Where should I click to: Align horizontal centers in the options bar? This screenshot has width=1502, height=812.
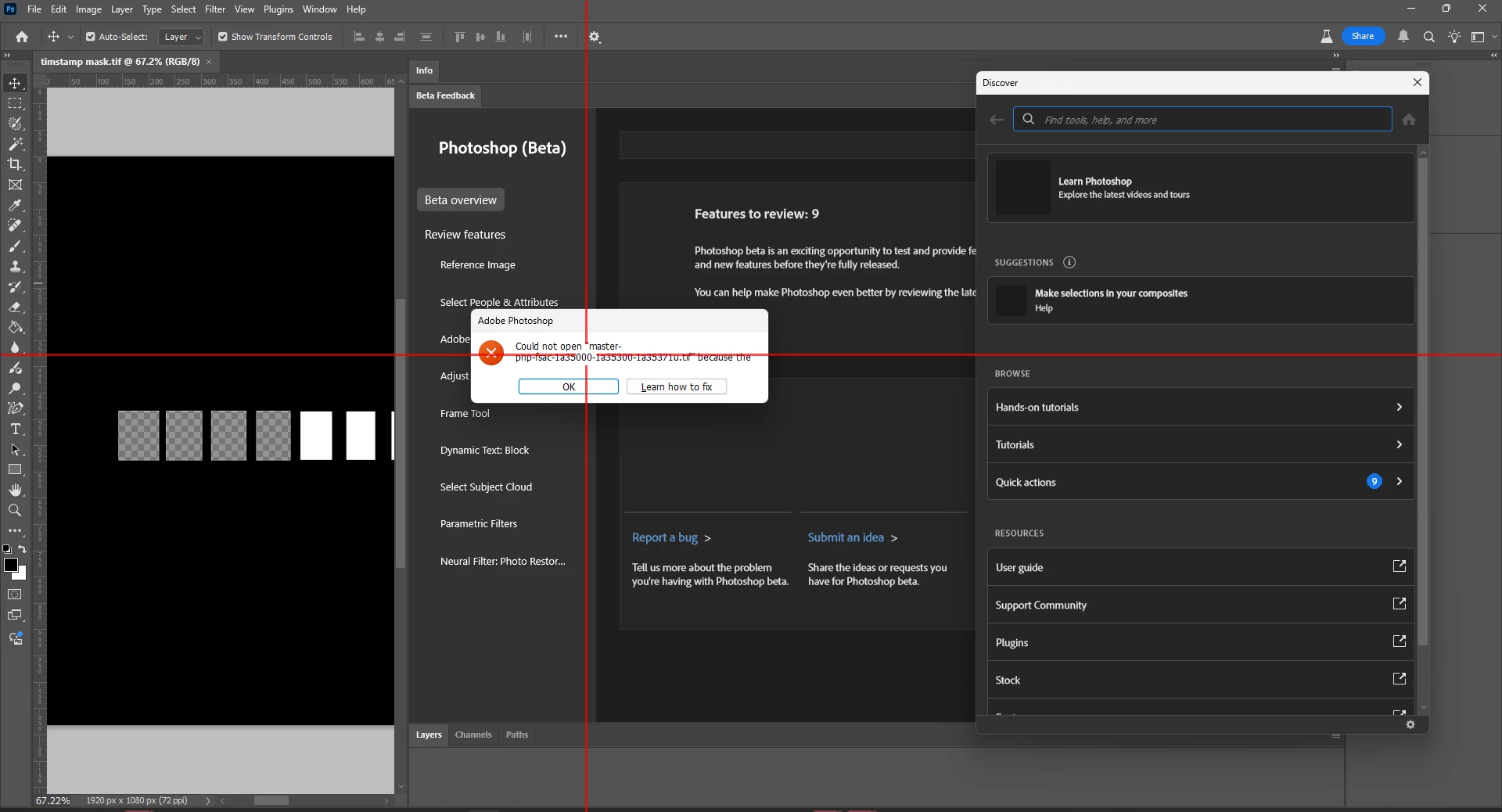tap(380, 37)
